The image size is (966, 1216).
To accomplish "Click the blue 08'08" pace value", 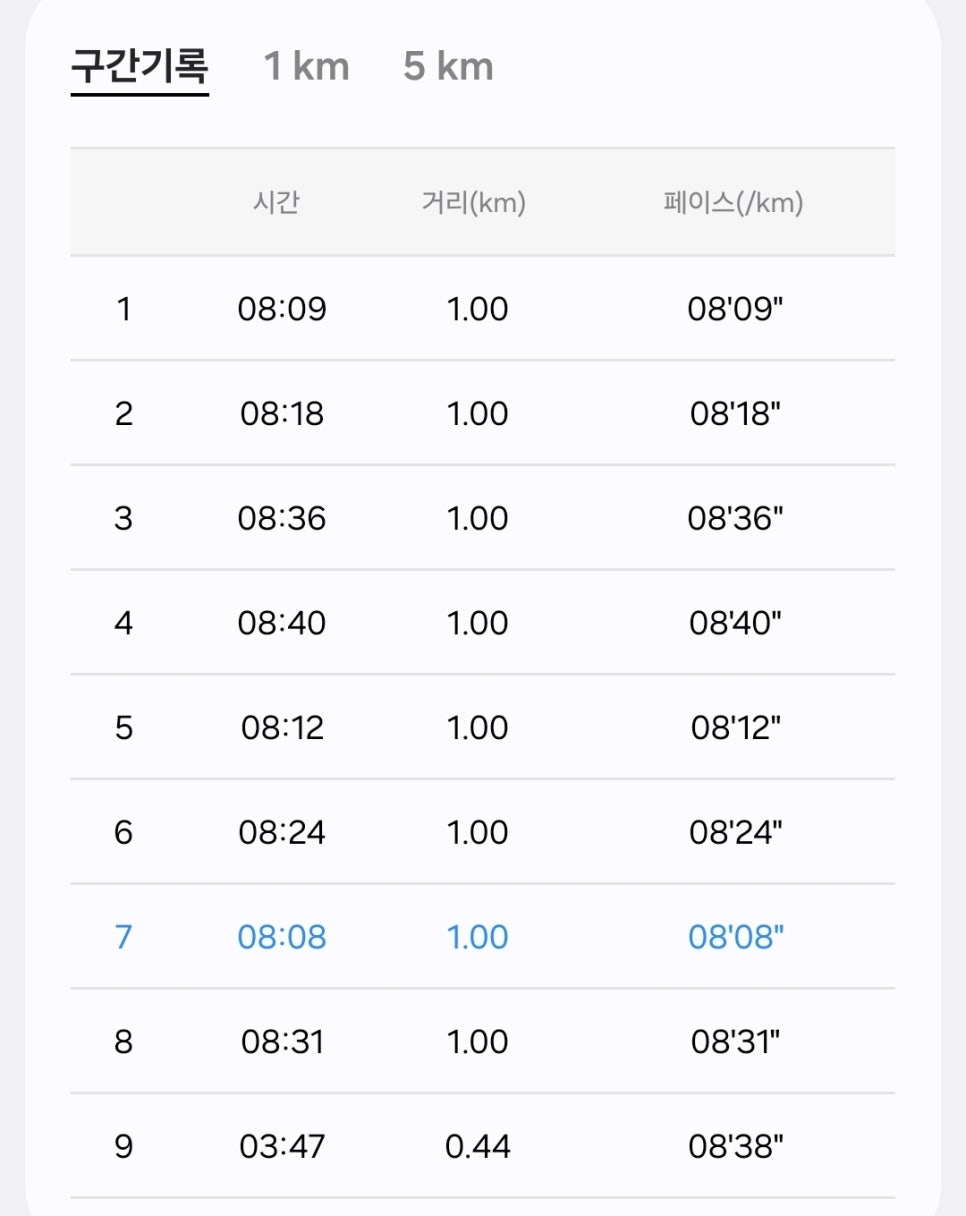I will point(736,937).
